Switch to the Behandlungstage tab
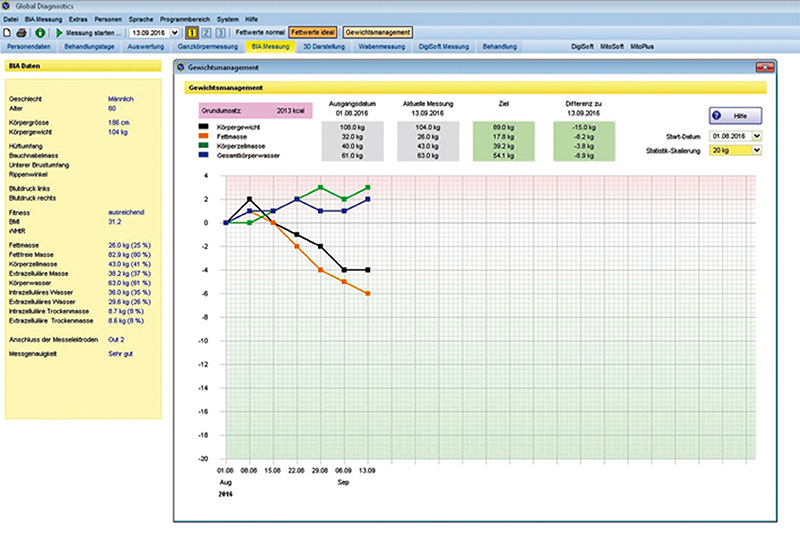The height and width of the screenshot is (548, 800). pos(89,46)
